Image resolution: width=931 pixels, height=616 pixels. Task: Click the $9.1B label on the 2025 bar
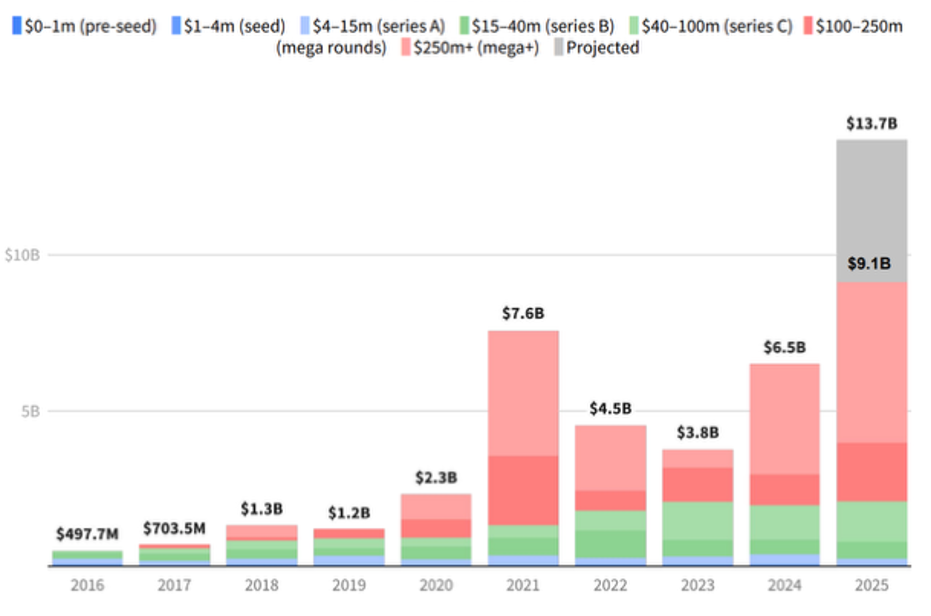[871, 264]
